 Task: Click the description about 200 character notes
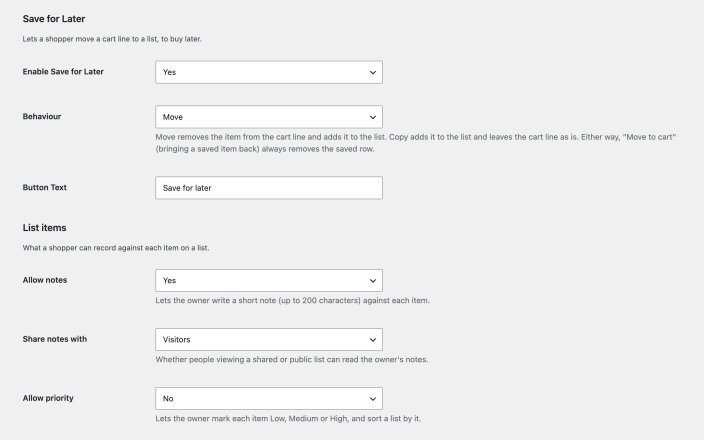tap(292, 300)
